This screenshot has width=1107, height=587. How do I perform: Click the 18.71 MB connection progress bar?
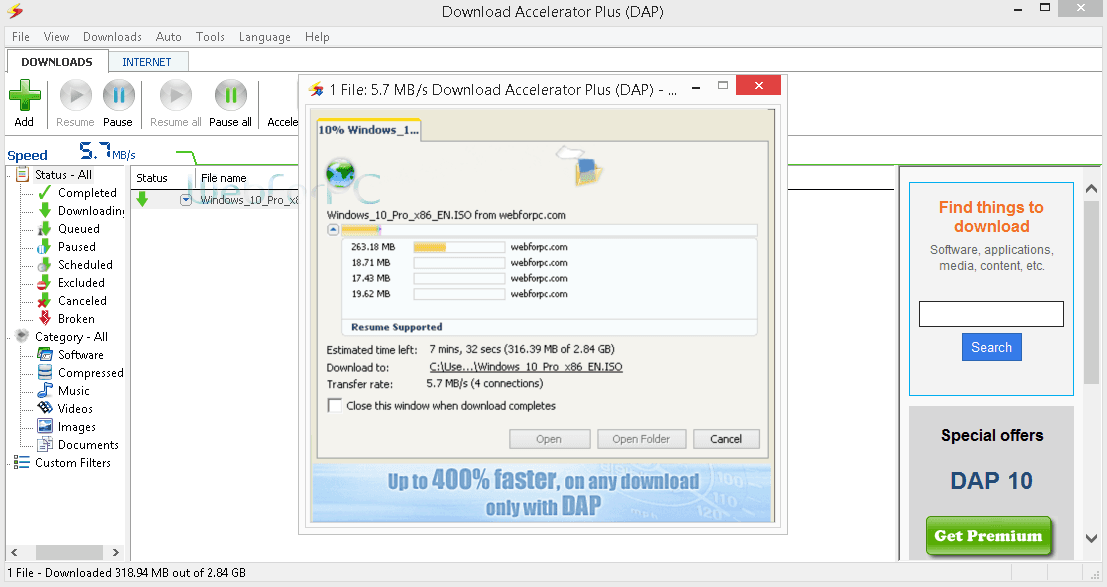click(459, 263)
